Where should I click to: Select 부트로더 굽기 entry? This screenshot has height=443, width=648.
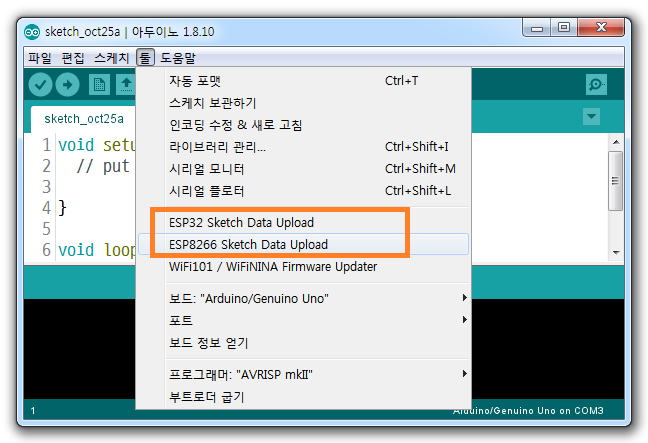(x=304, y=397)
